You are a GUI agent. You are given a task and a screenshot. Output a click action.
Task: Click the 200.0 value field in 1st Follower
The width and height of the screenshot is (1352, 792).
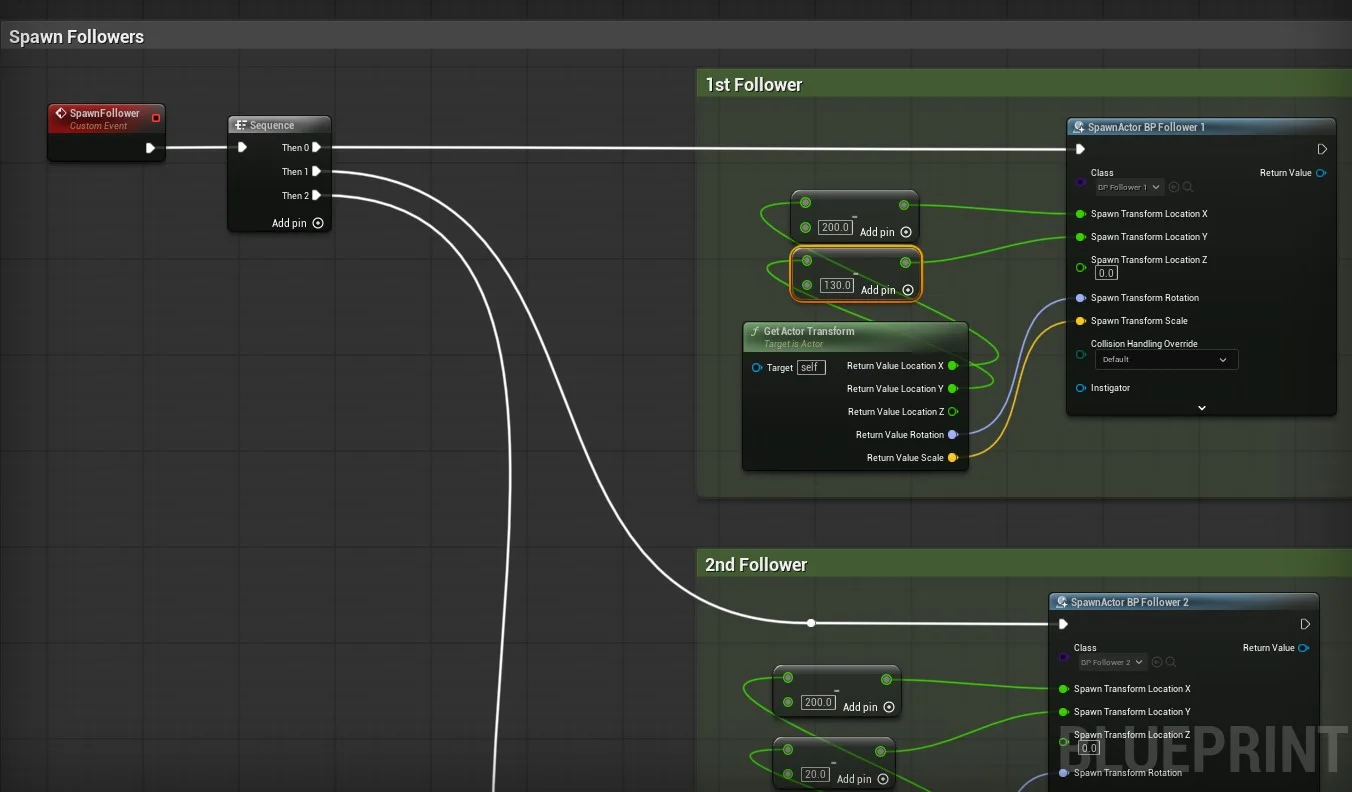(836, 228)
